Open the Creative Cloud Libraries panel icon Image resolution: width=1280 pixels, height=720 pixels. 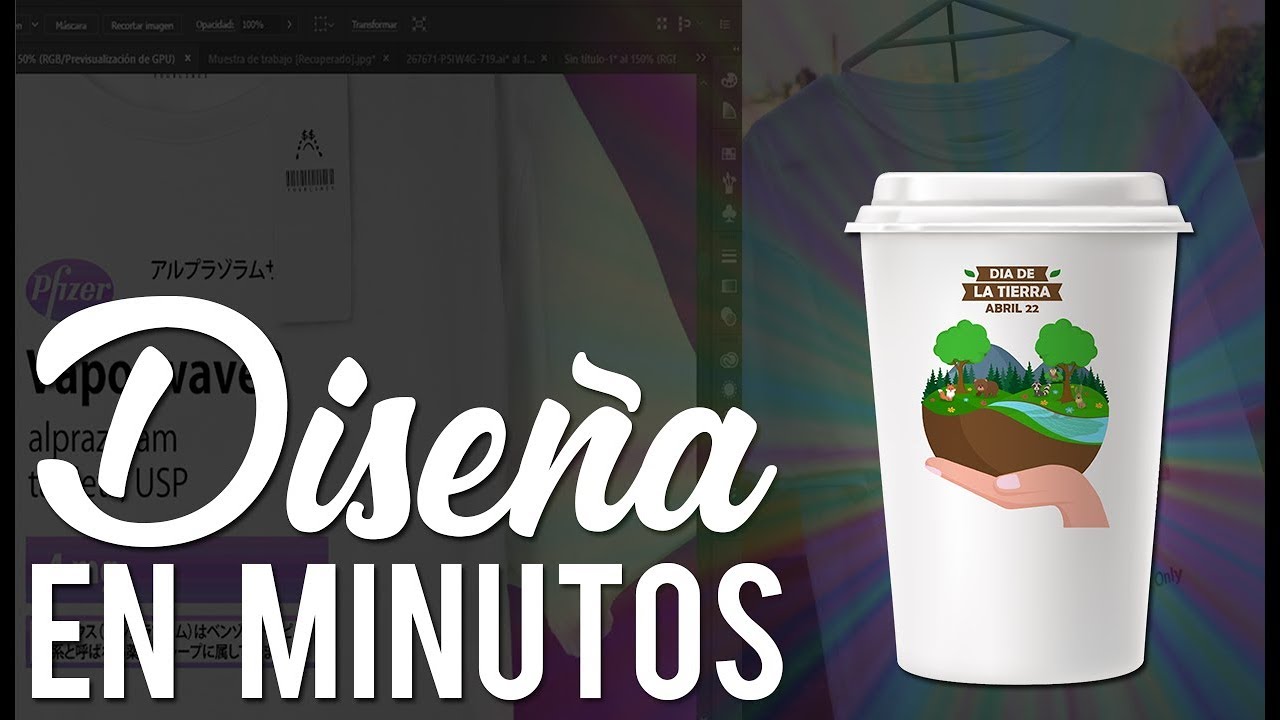click(729, 360)
